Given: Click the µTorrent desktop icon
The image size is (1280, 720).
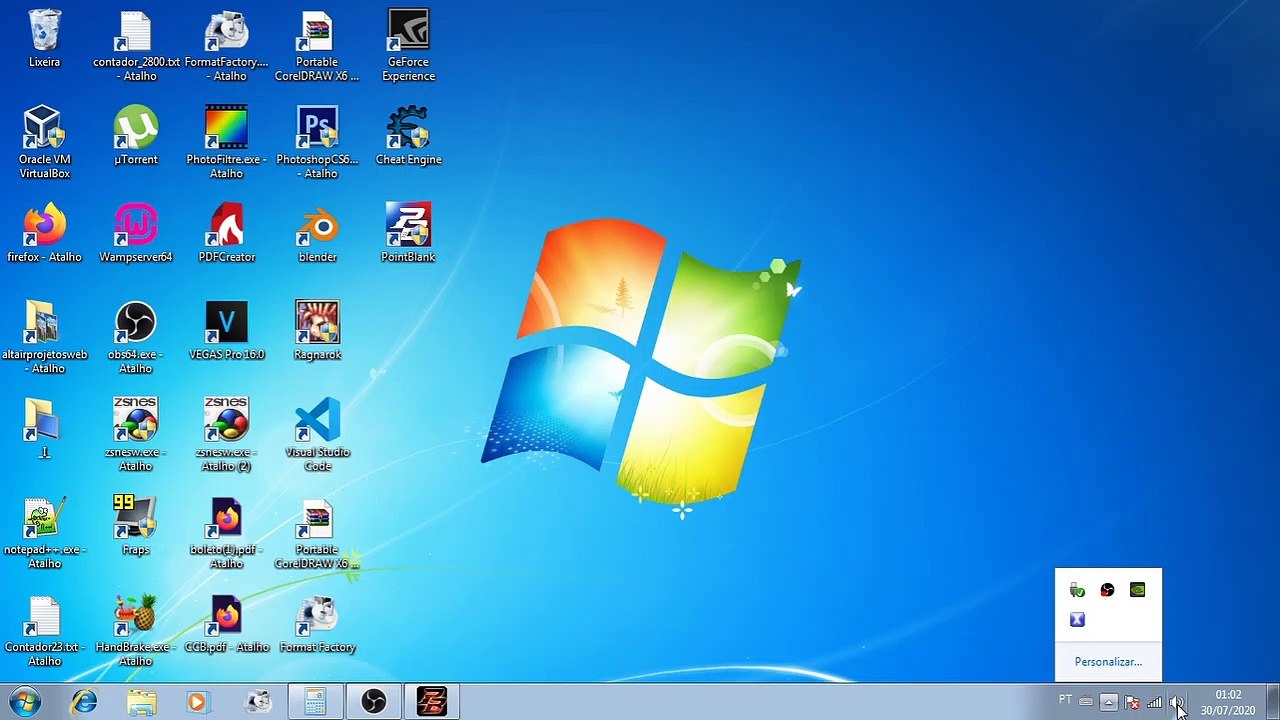Looking at the screenshot, I should point(136,136).
